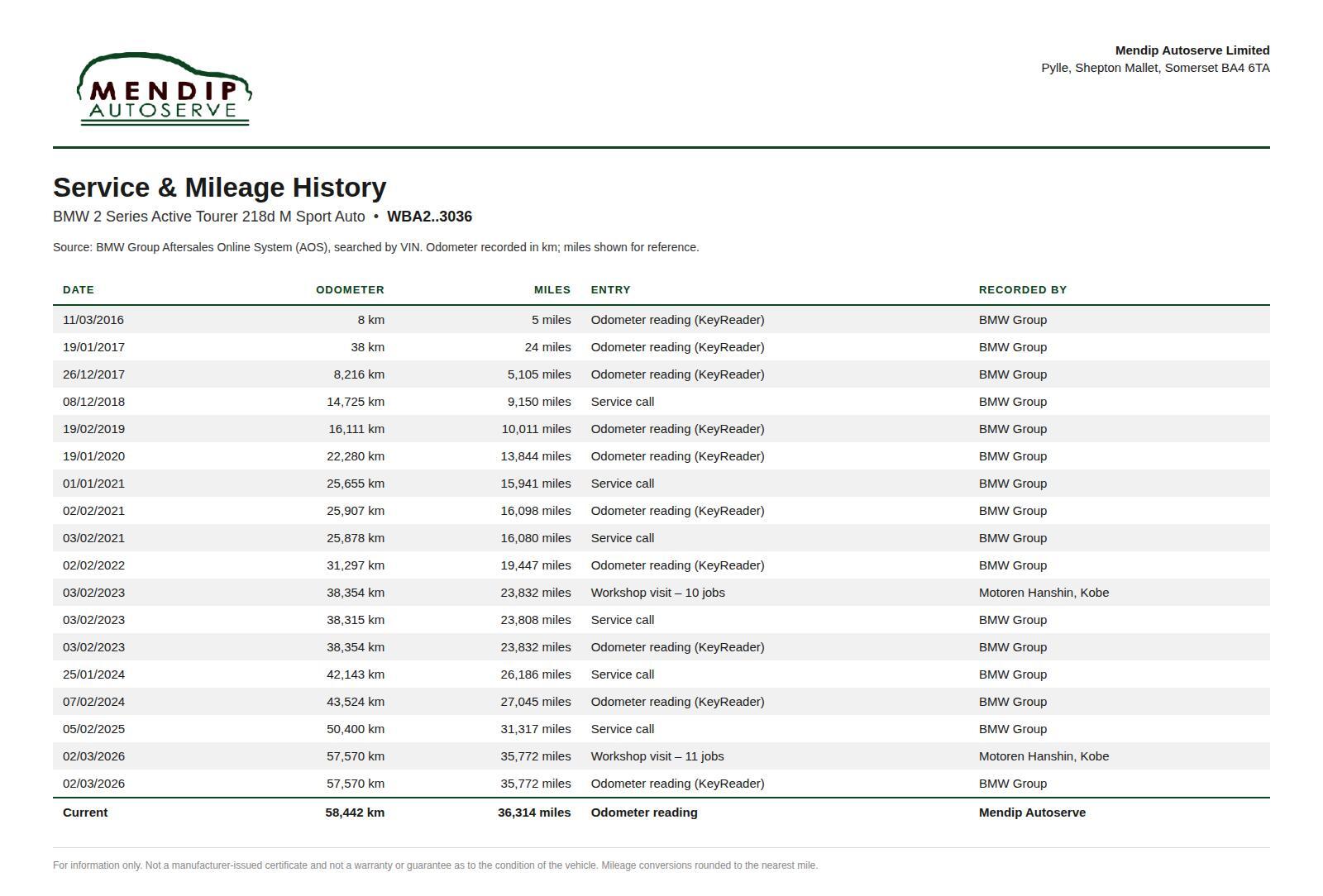Image resolution: width=1323 pixels, height=896 pixels.
Task: Select the date '26/12/2017'
Action: tap(93, 374)
